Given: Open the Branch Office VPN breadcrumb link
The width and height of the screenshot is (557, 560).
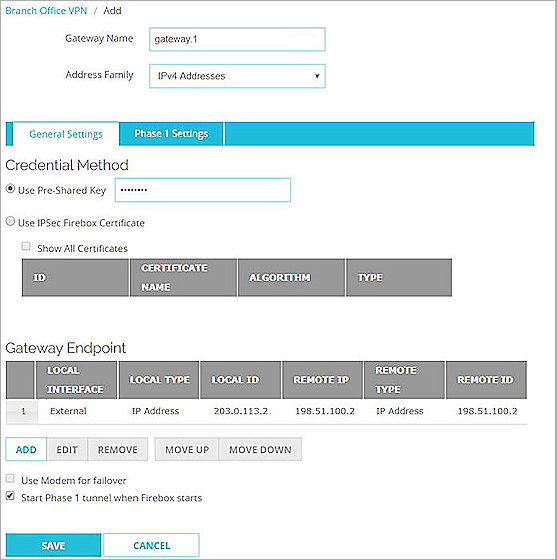Looking at the screenshot, I should 46,11.
